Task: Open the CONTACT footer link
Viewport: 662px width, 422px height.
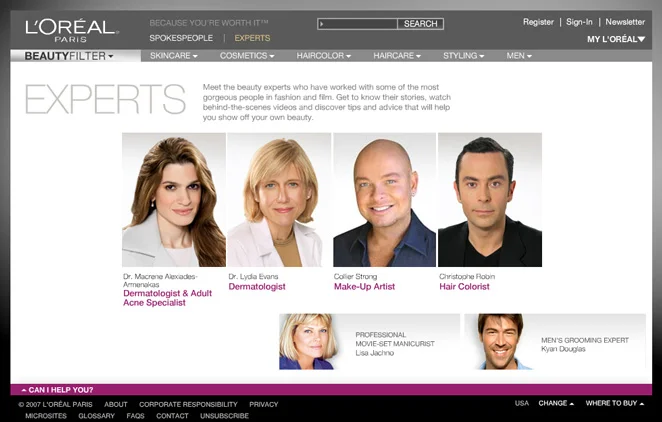Action: pos(172,416)
